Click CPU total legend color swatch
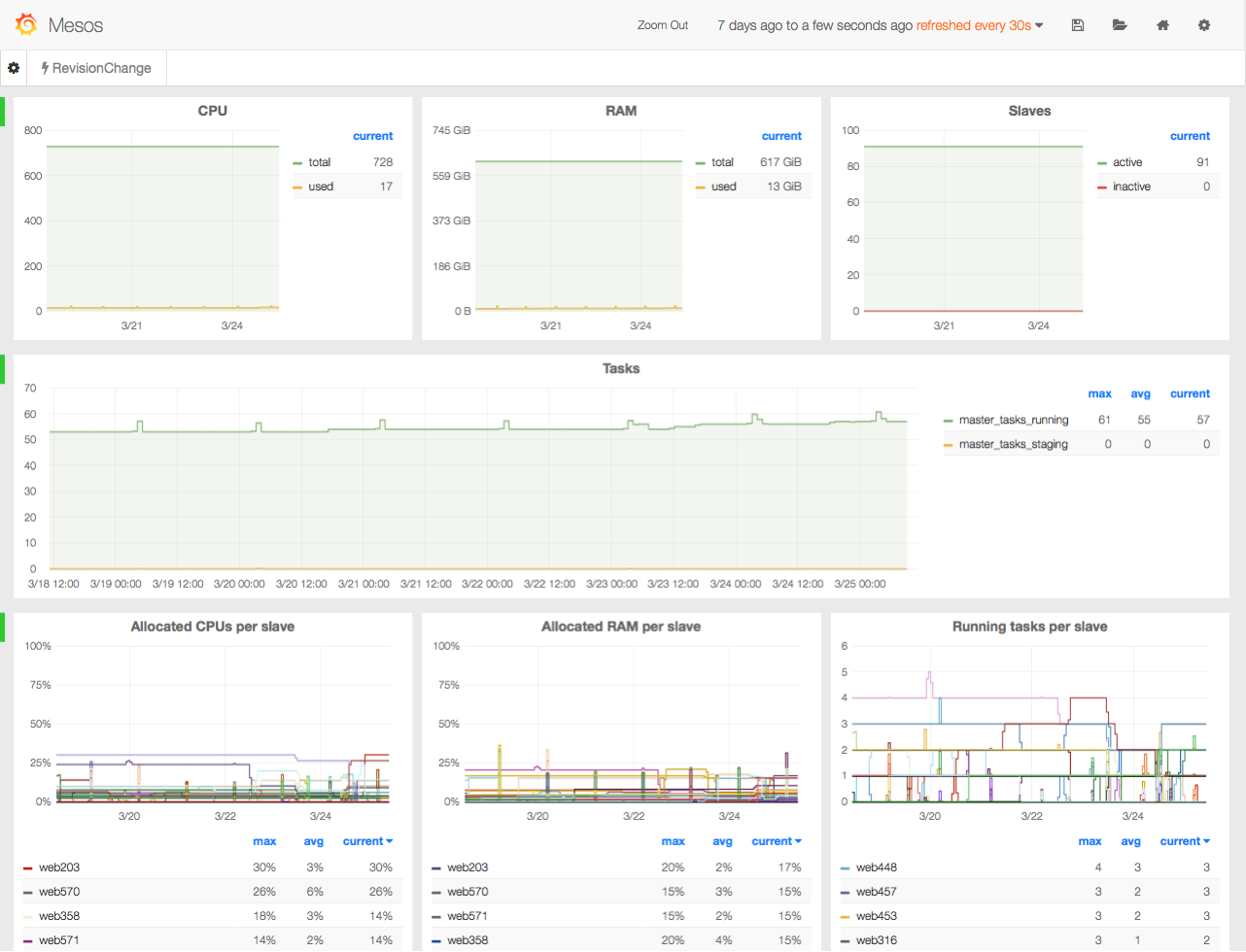Screen dimensions: 1246x952 [x=297, y=163]
